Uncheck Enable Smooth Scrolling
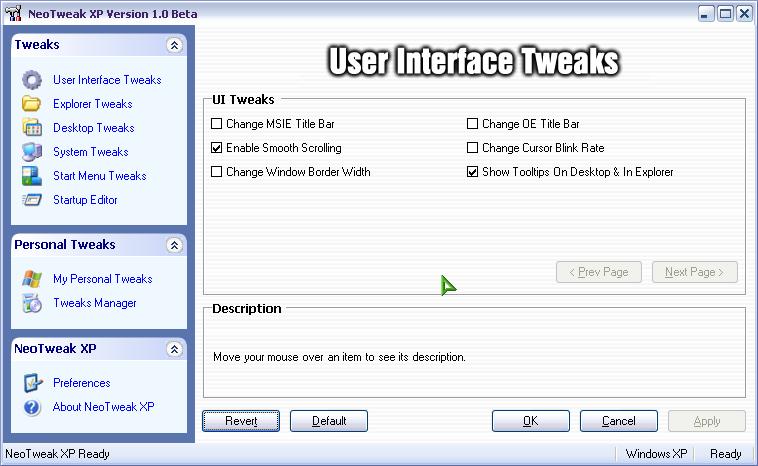Screen dimensions: 758x466 pos(217,148)
